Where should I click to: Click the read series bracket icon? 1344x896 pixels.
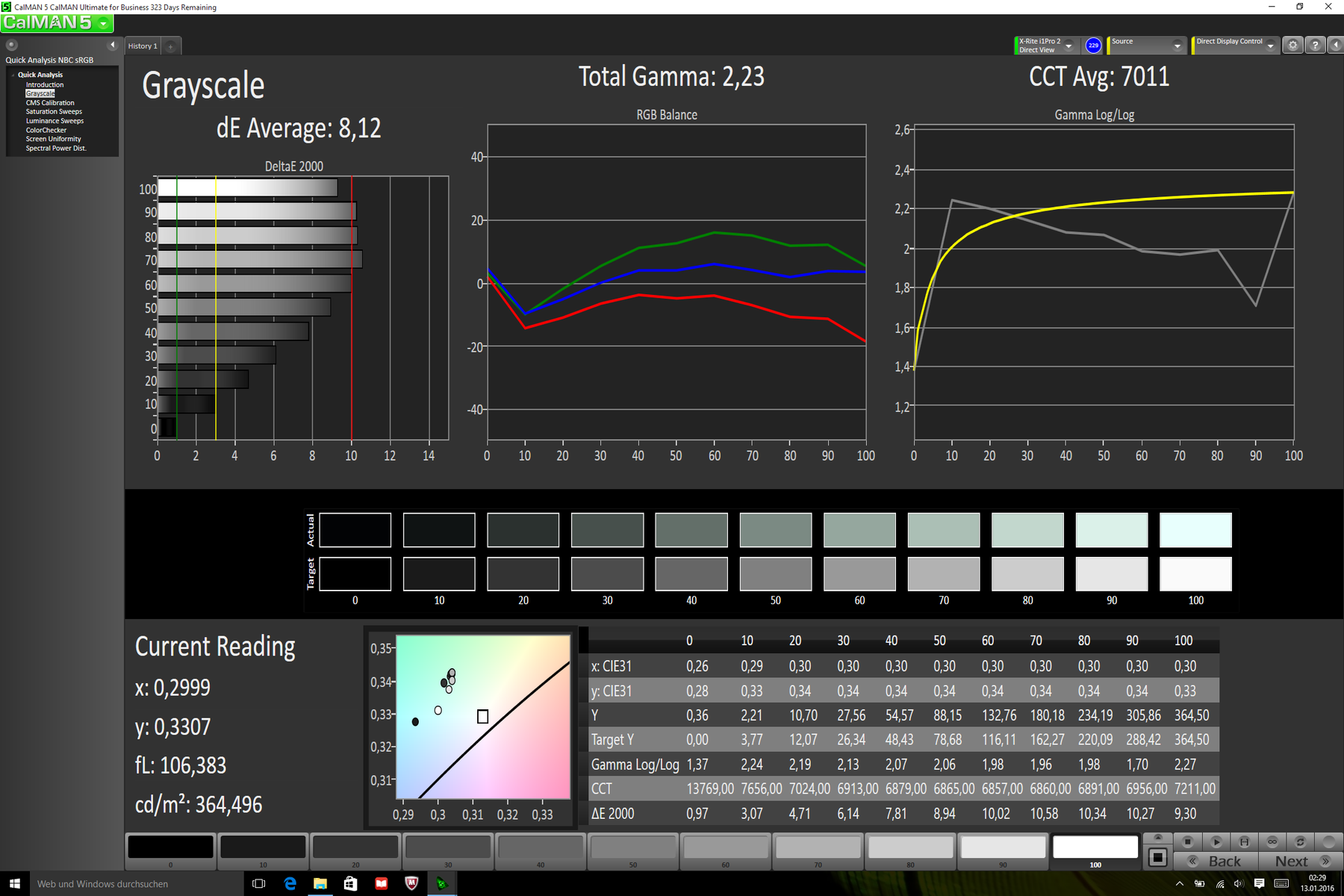[x=1244, y=841]
